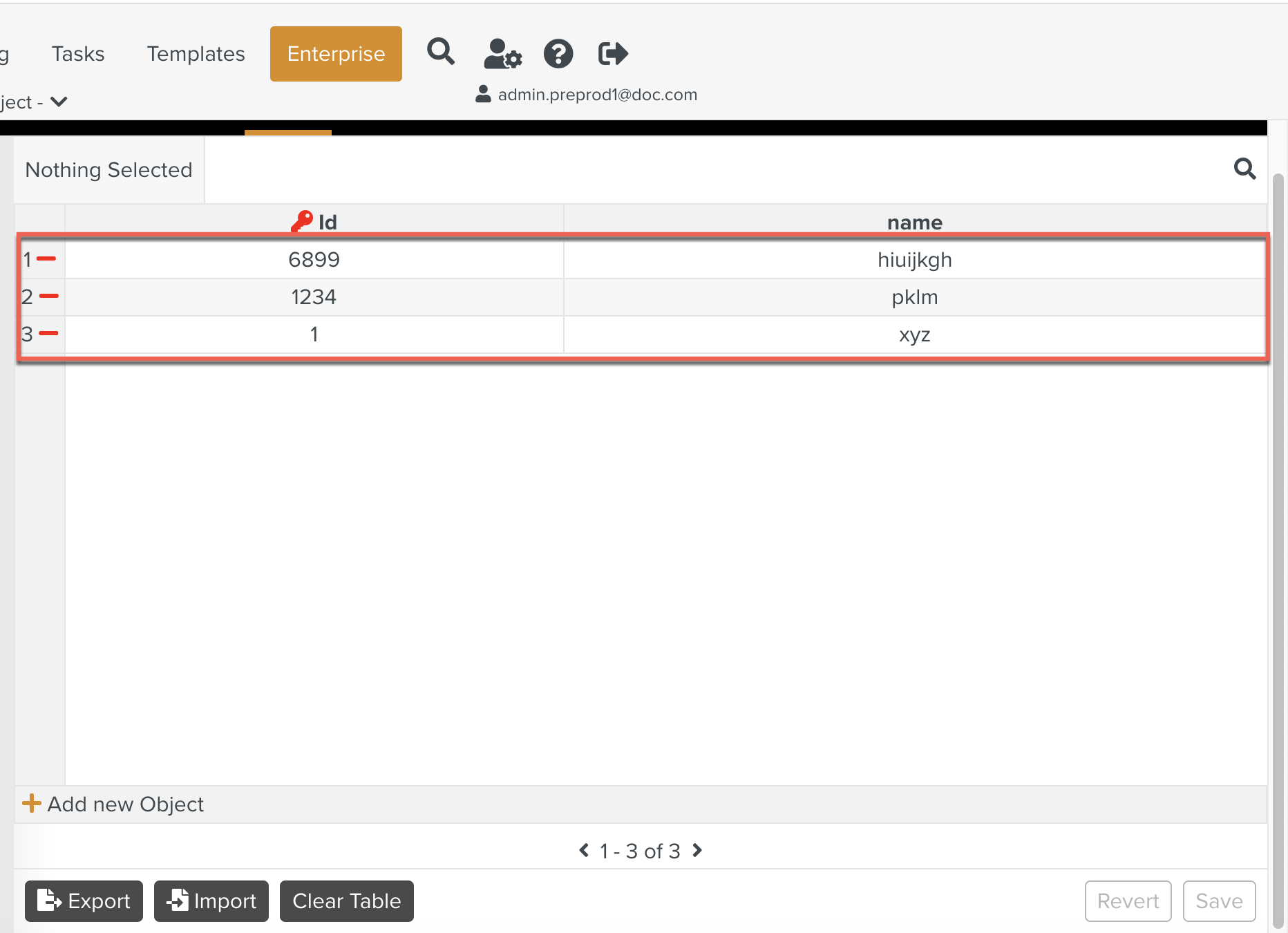Export the table data
The height and width of the screenshot is (933, 1288).
(x=83, y=901)
